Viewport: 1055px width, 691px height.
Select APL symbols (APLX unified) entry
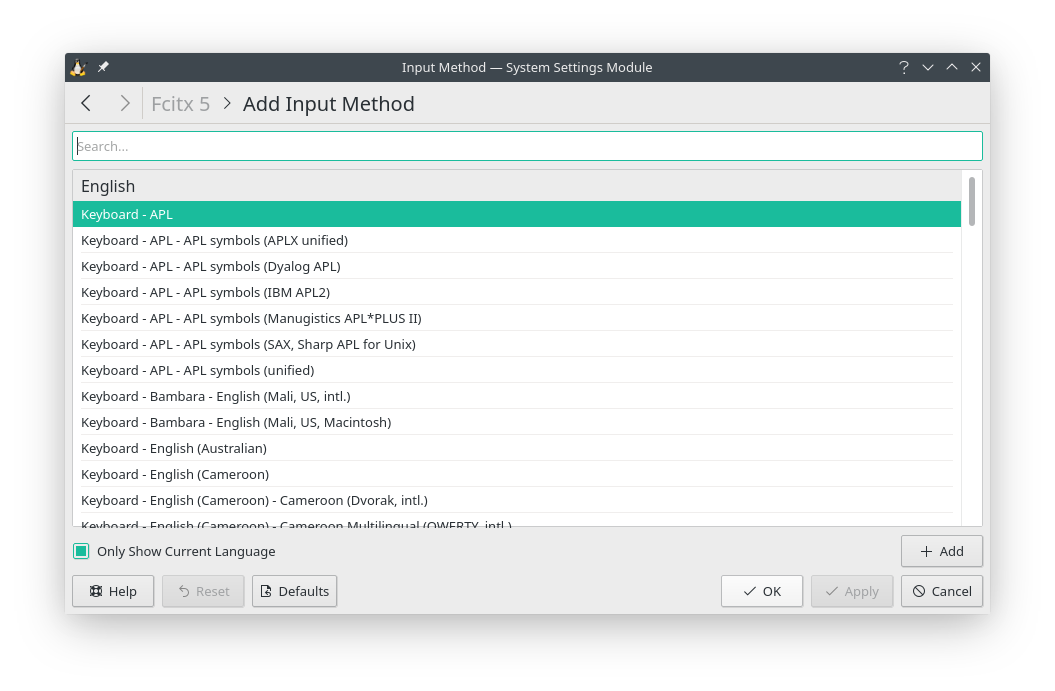pyautogui.click(x=517, y=241)
